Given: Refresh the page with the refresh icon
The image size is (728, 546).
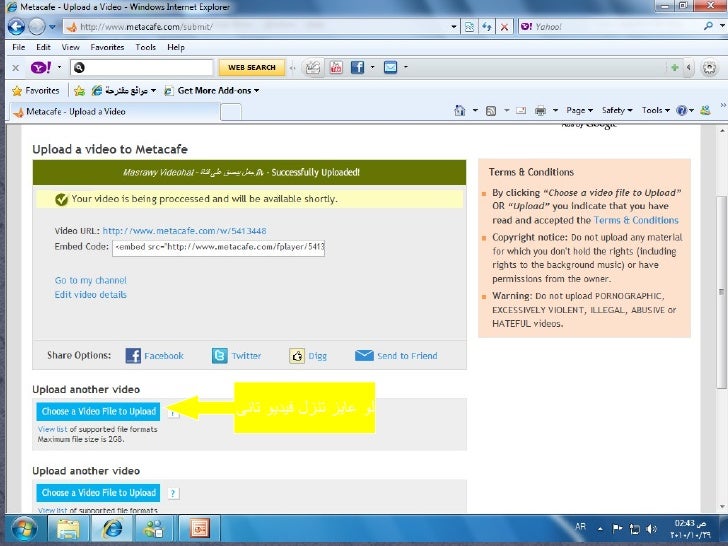Looking at the screenshot, I should point(487,27).
